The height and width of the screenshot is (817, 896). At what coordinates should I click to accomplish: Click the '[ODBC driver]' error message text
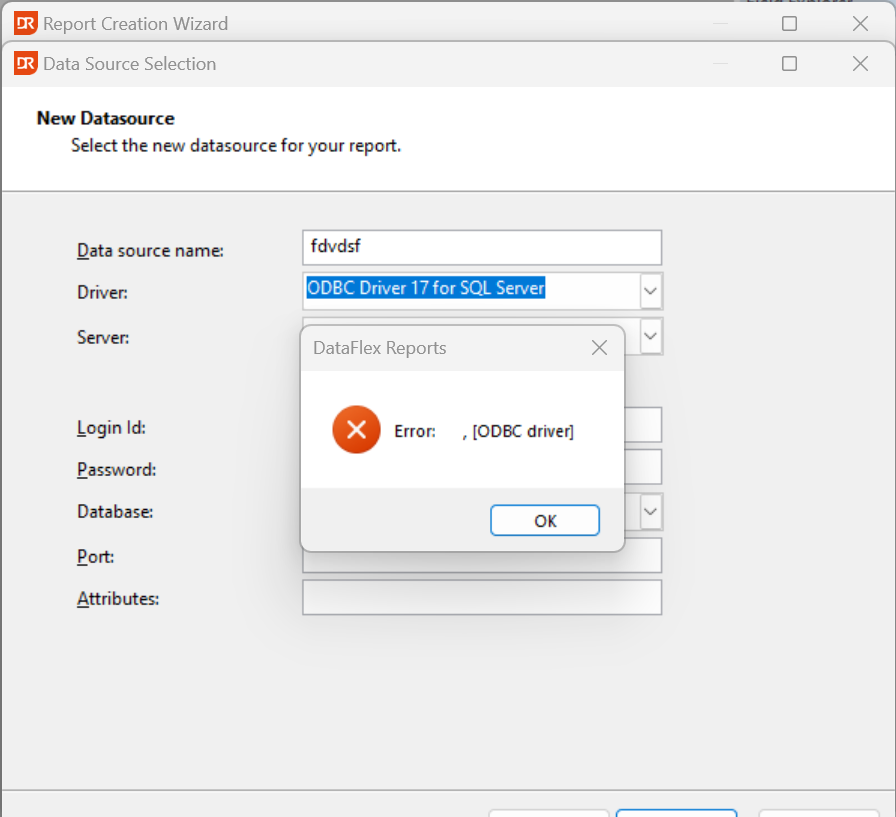coord(523,431)
